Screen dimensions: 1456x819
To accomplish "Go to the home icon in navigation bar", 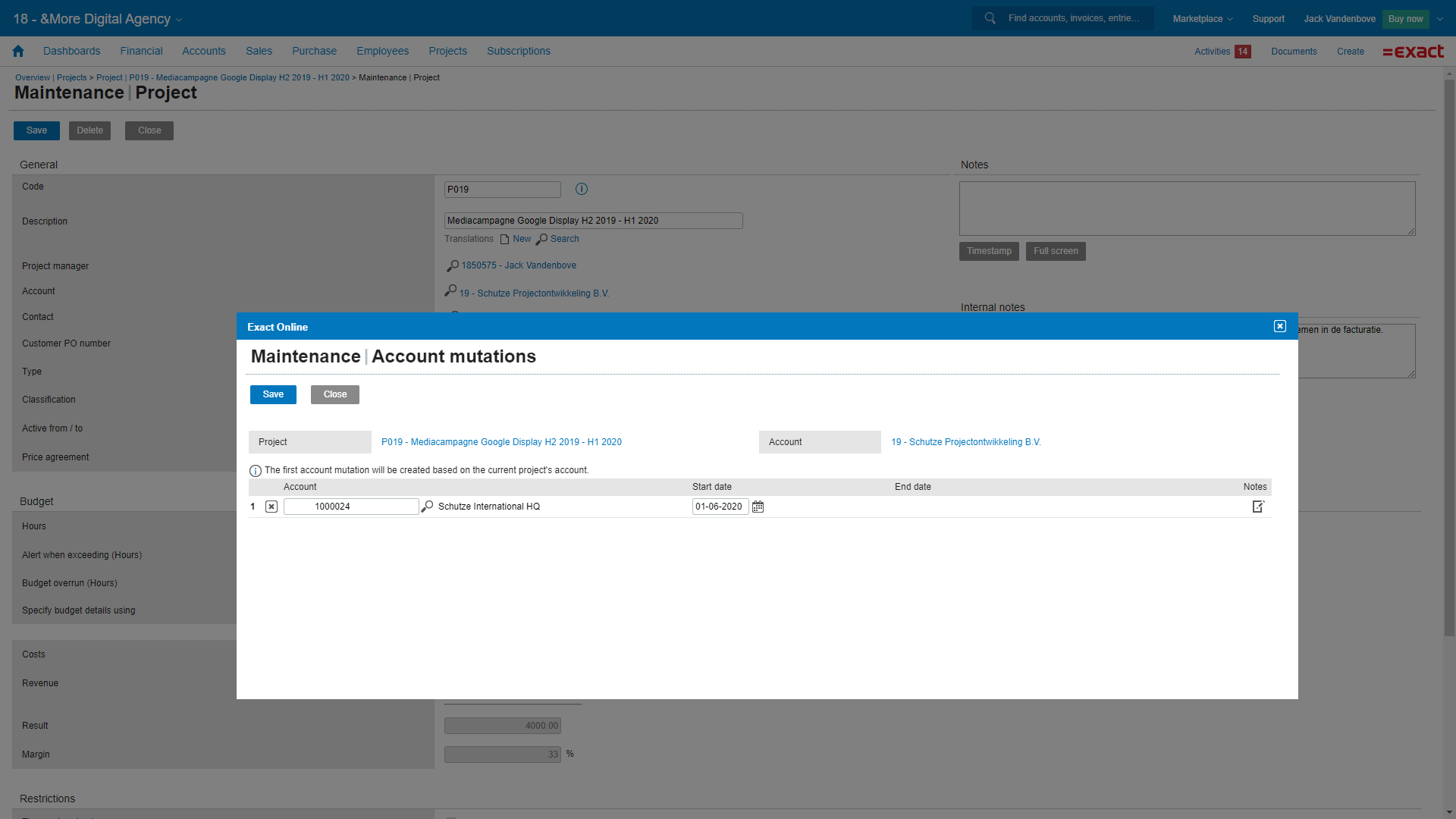I will [x=18, y=51].
